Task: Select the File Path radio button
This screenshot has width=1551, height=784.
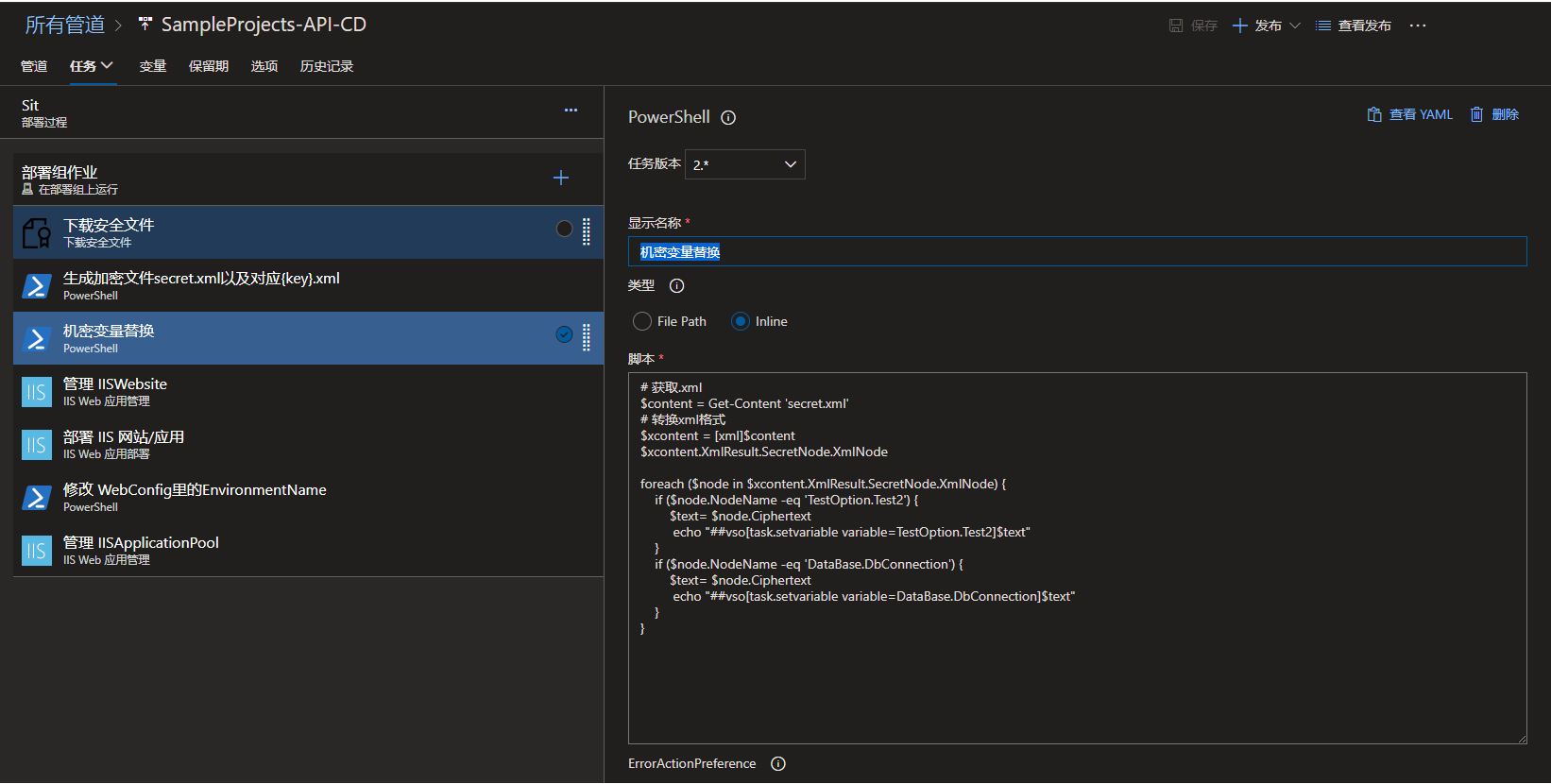Action: coord(642,322)
